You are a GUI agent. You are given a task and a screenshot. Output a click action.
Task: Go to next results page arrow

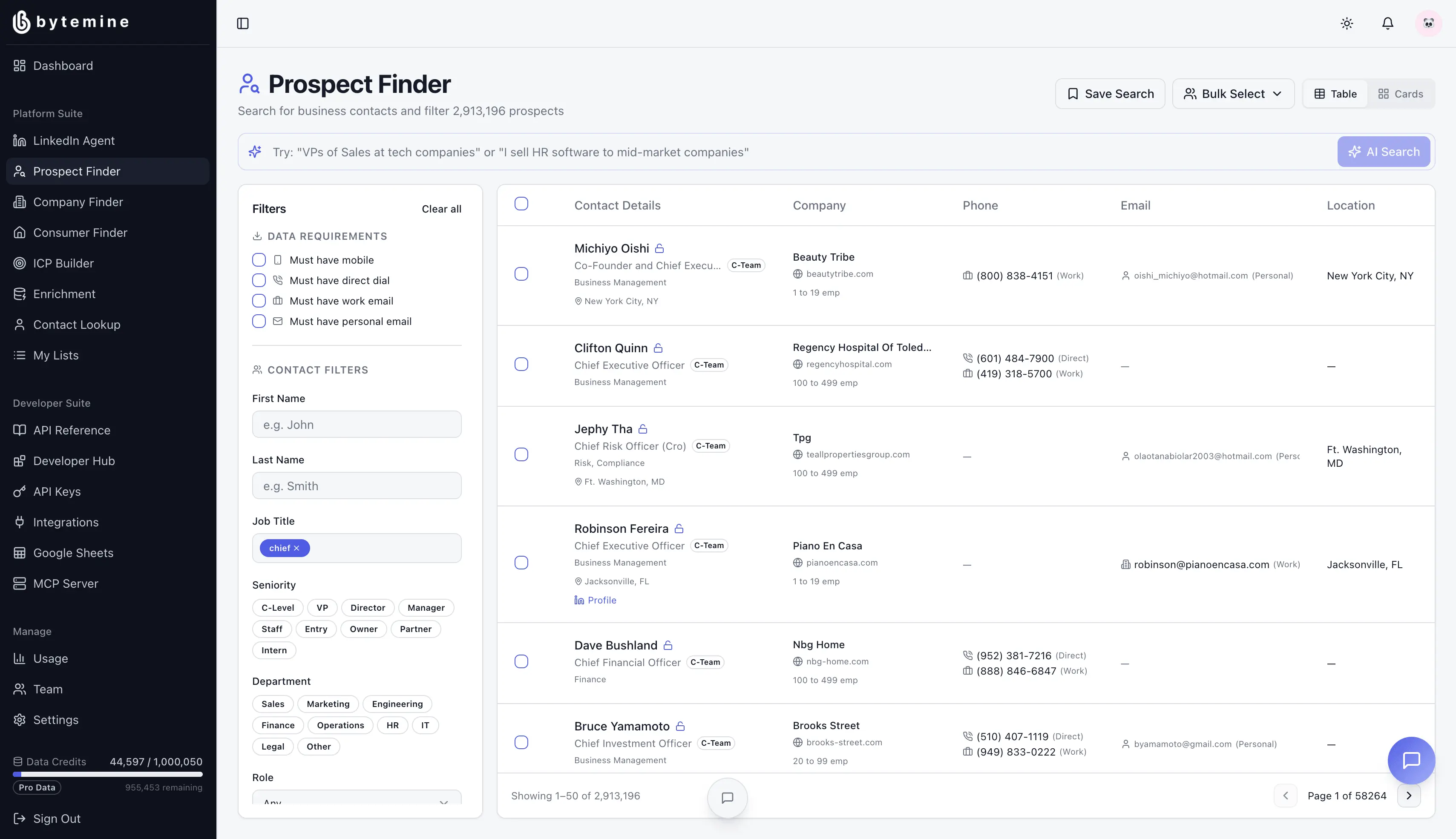tap(1409, 796)
